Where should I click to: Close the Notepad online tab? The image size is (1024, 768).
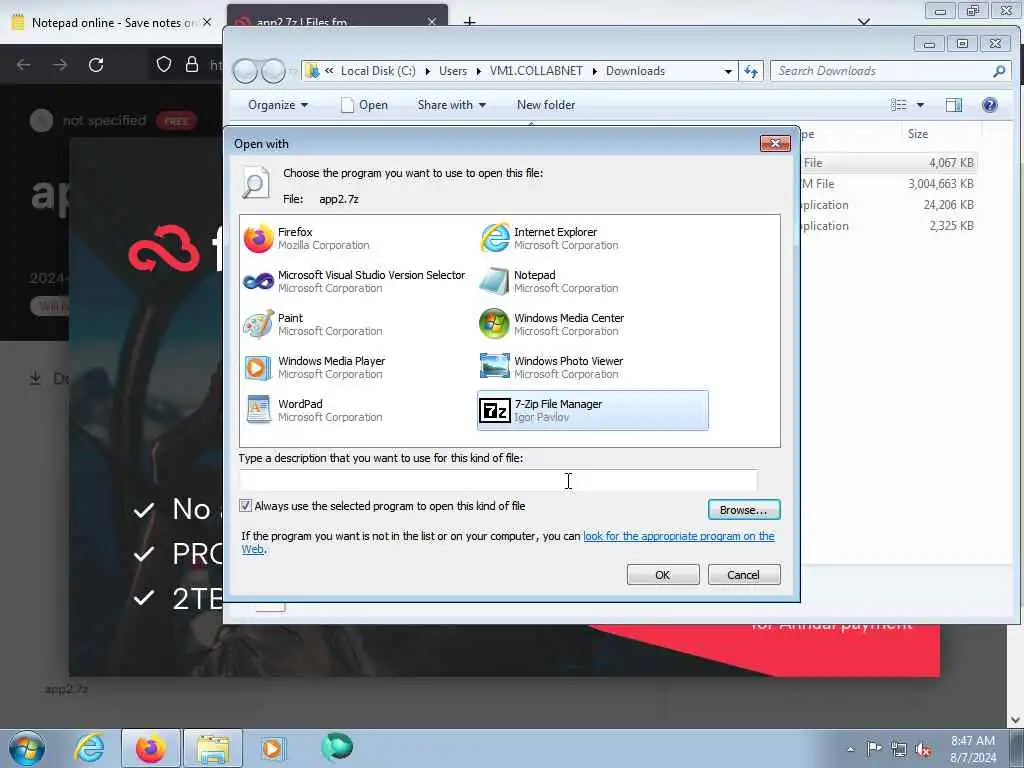(207, 22)
